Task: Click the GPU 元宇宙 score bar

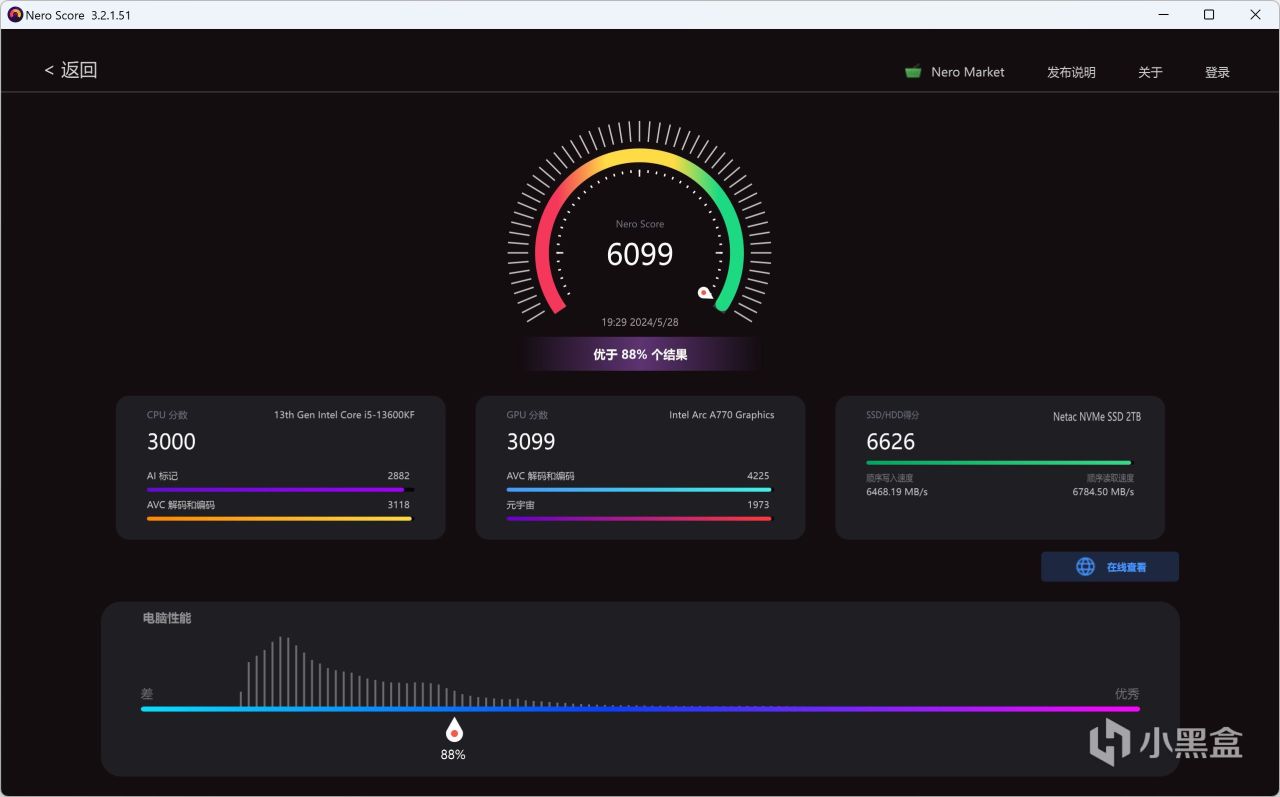Action: click(x=639, y=519)
